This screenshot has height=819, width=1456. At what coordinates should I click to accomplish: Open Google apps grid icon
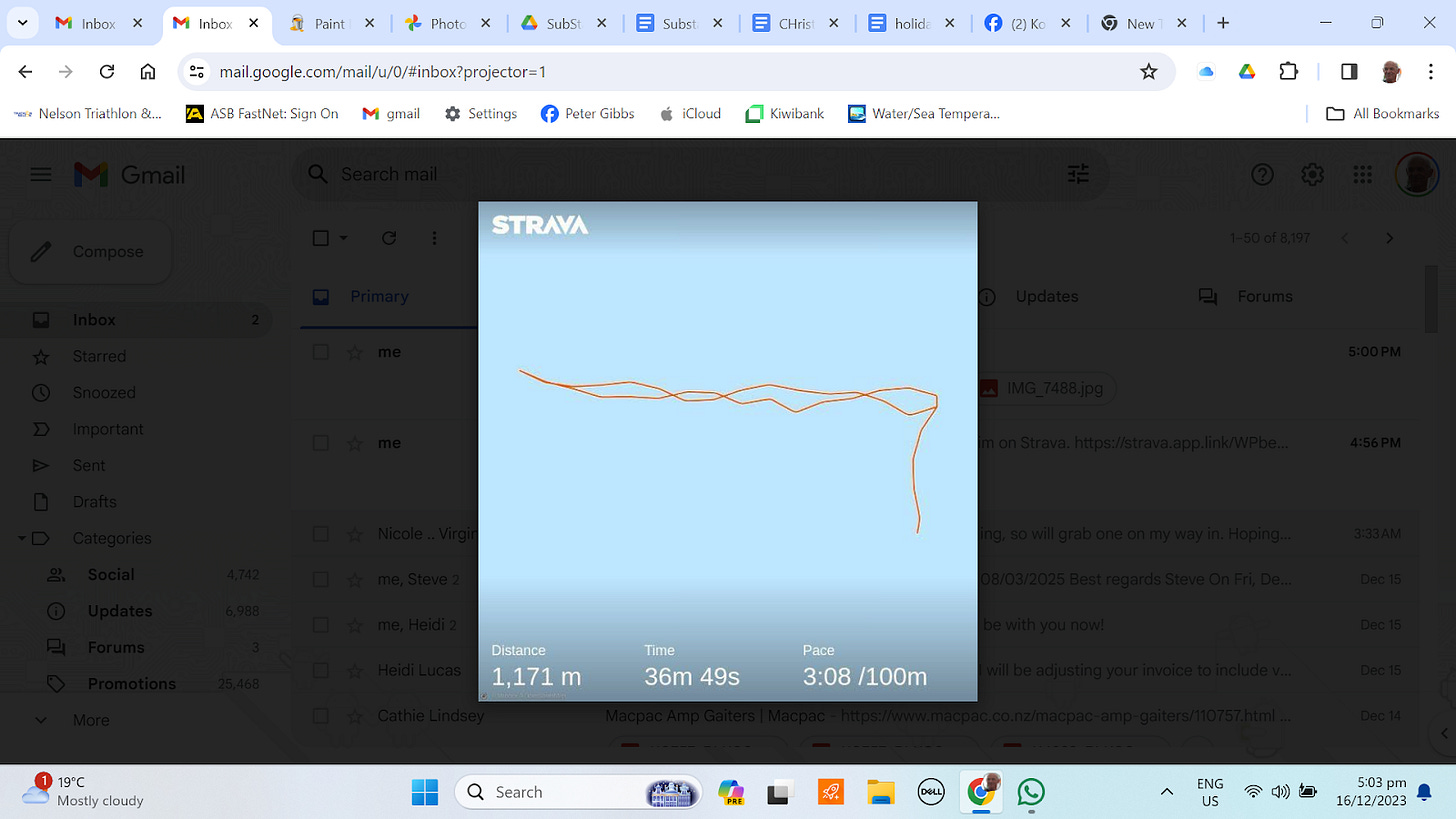pyautogui.click(x=1362, y=175)
